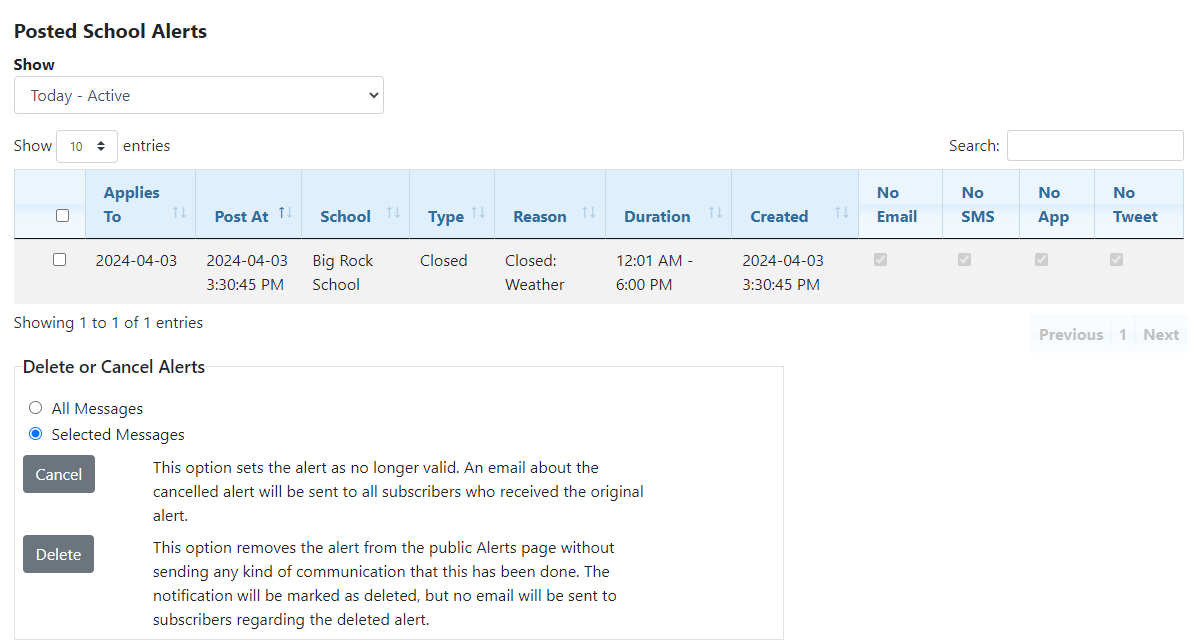Sort by Created date arrow icon
The height and width of the screenshot is (643, 1195).
[842, 213]
